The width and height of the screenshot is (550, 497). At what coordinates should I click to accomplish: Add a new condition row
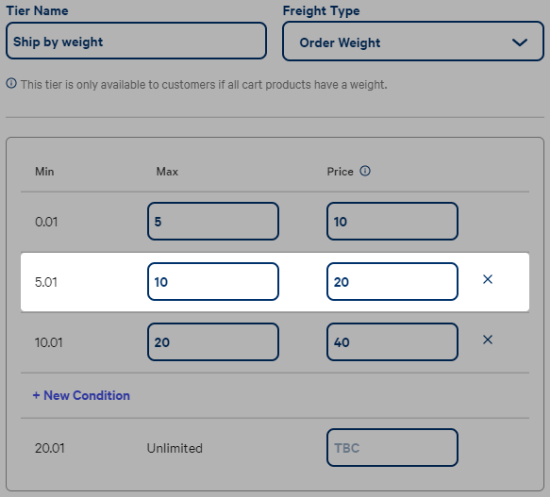(81, 395)
